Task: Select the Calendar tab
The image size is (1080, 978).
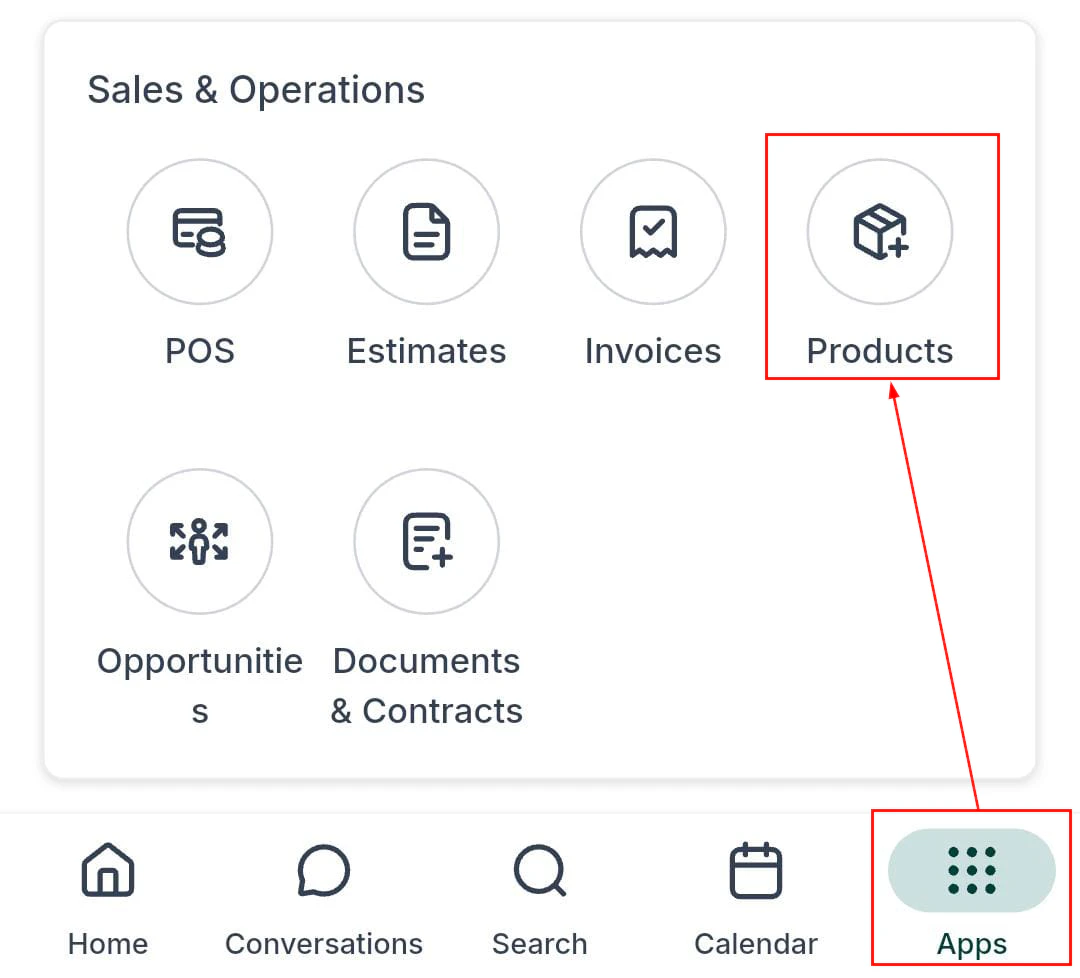Action: (757, 900)
